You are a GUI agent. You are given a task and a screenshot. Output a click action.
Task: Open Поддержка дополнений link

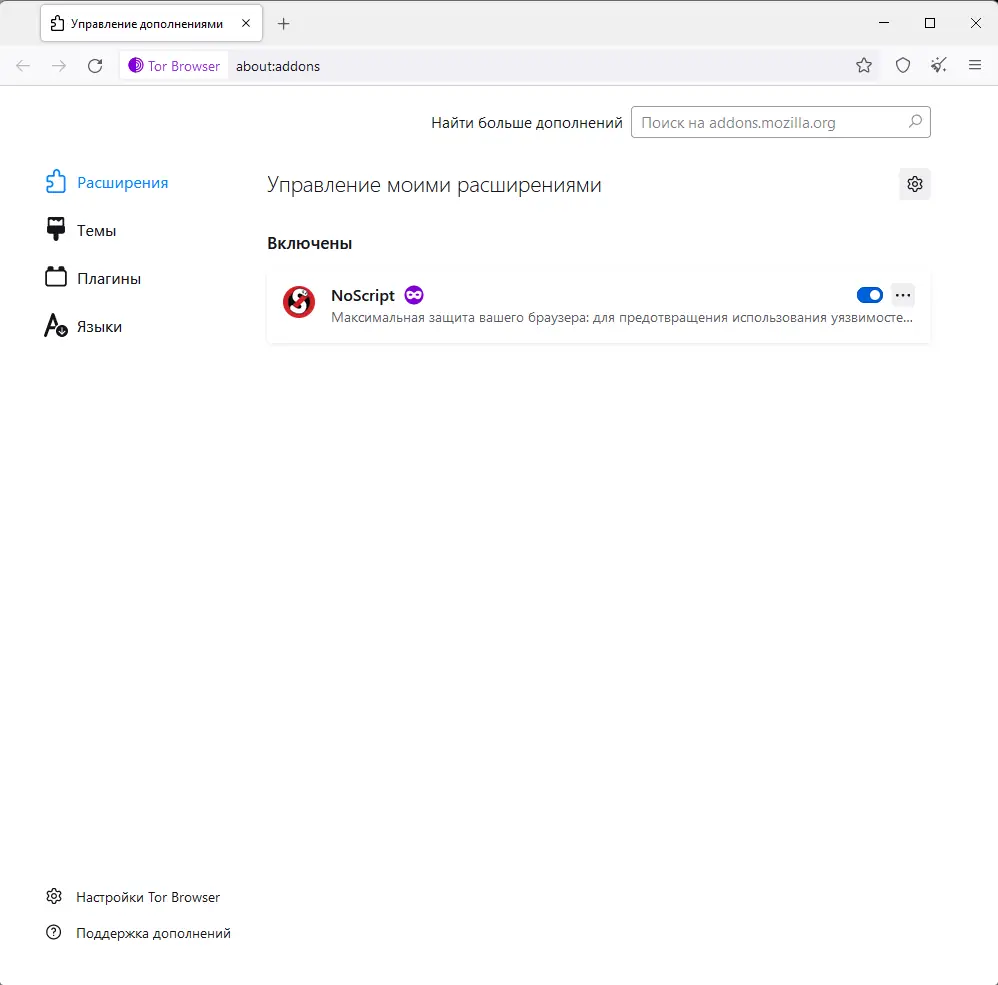[138, 933]
